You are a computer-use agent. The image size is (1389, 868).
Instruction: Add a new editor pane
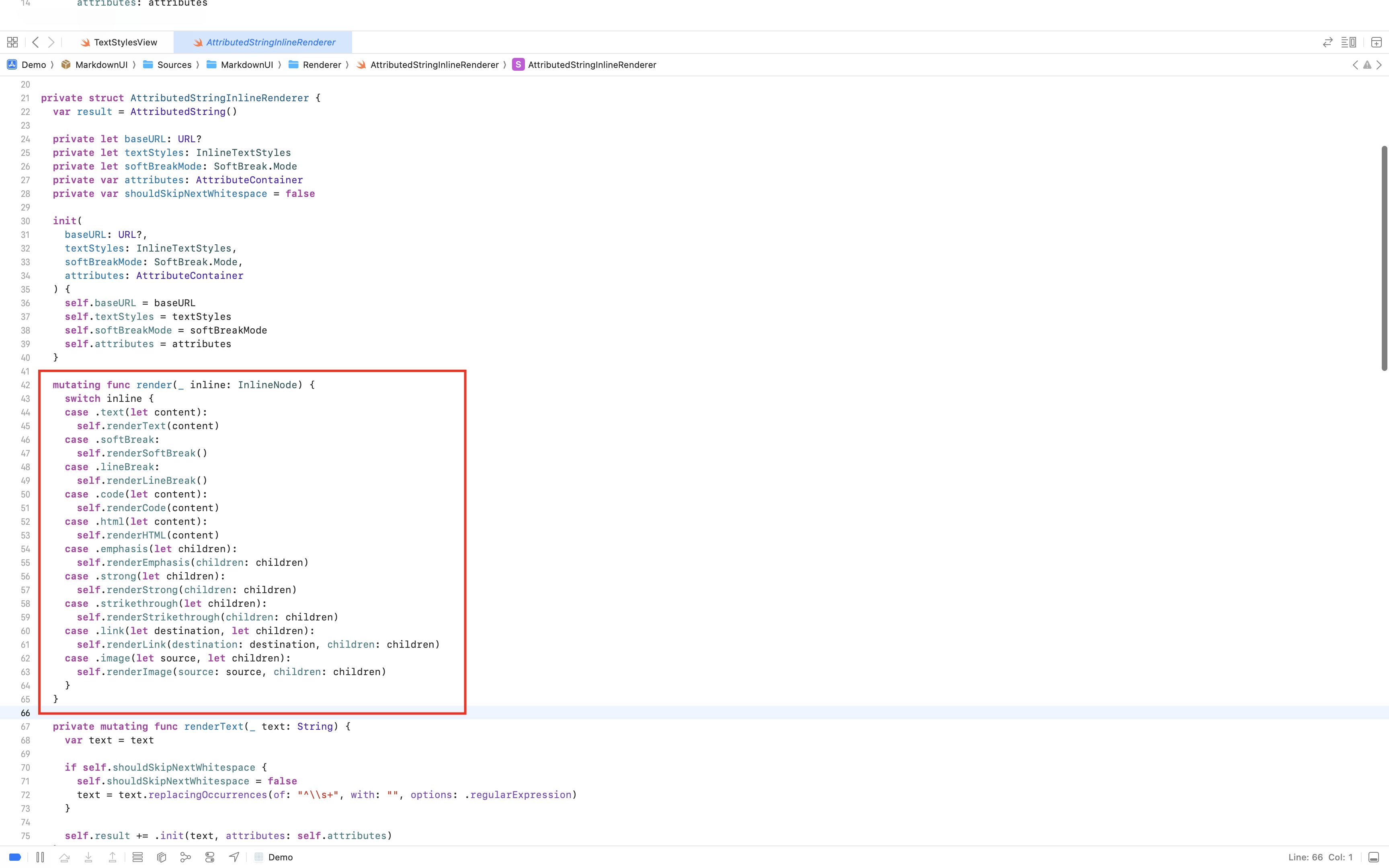pyautogui.click(x=1376, y=43)
